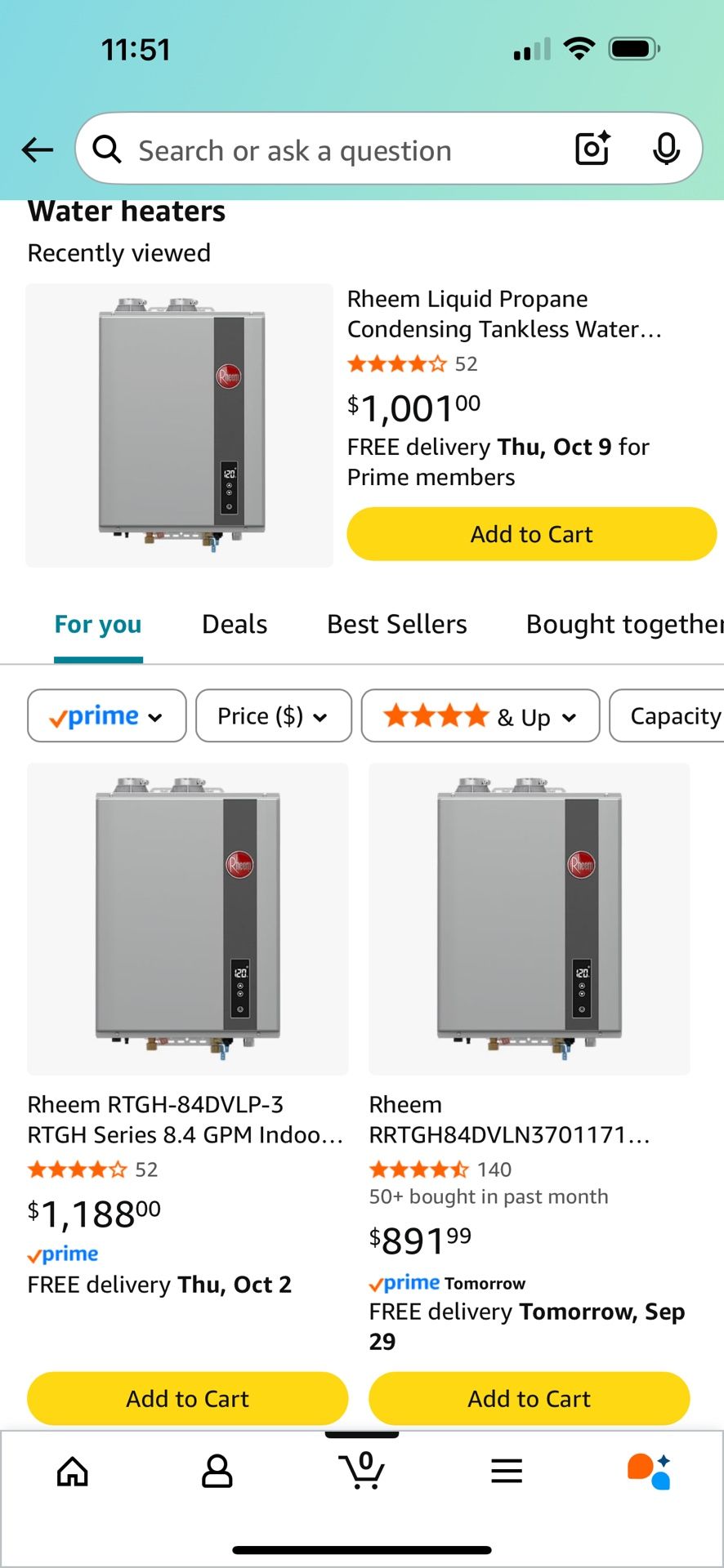The height and width of the screenshot is (1568, 724).
Task: Expand the Price ($) filter dropdown
Action: click(x=273, y=716)
